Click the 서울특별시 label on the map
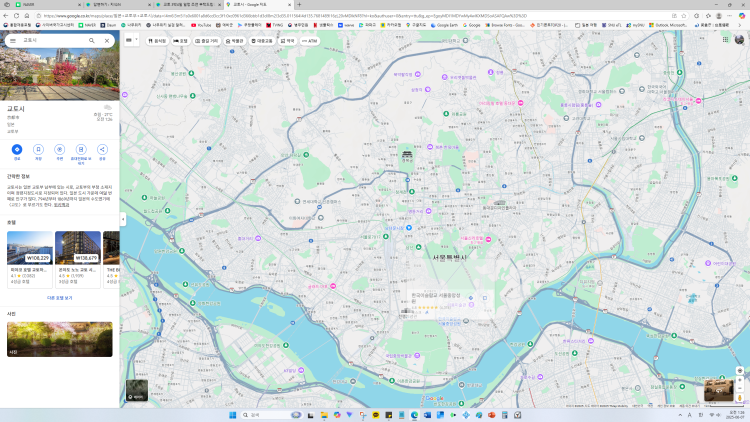The height and width of the screenshot is (422, 750). coord(449,257)
